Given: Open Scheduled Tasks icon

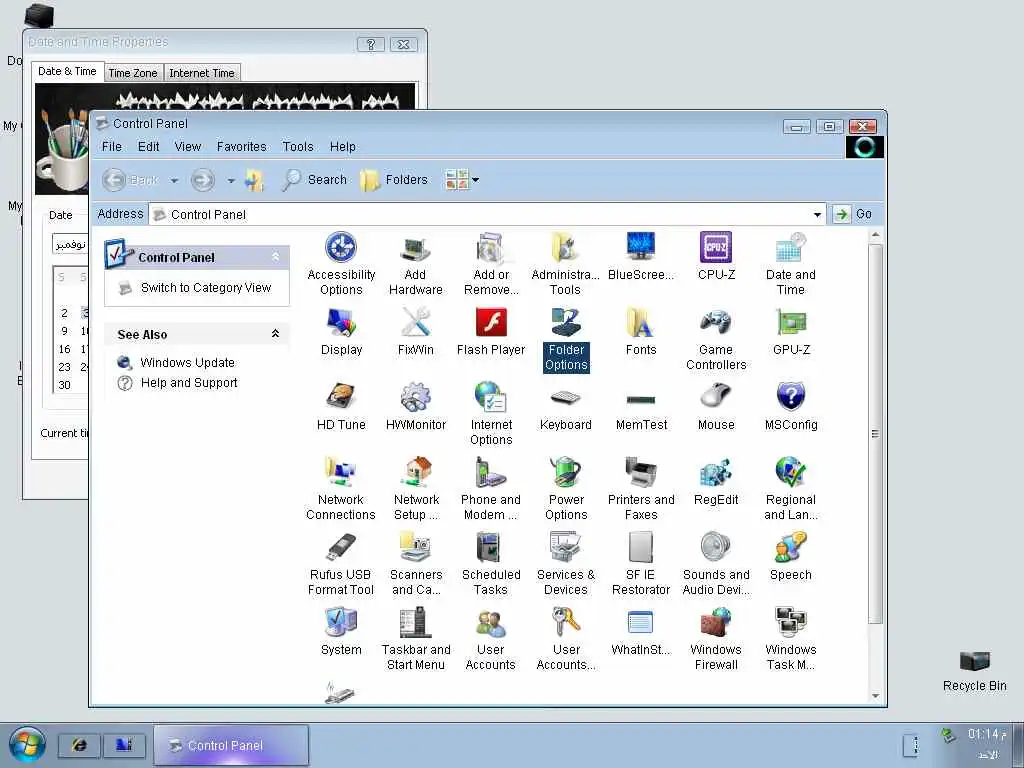Looking at the screenshot, I should pos(490,564).
